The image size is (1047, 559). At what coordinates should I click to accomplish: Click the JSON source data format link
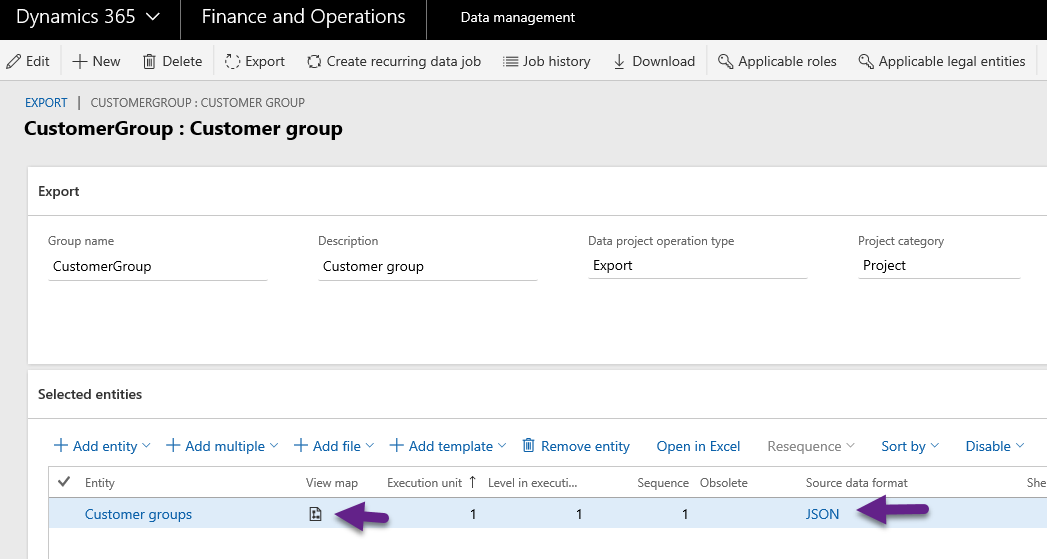tap(823, 514)
